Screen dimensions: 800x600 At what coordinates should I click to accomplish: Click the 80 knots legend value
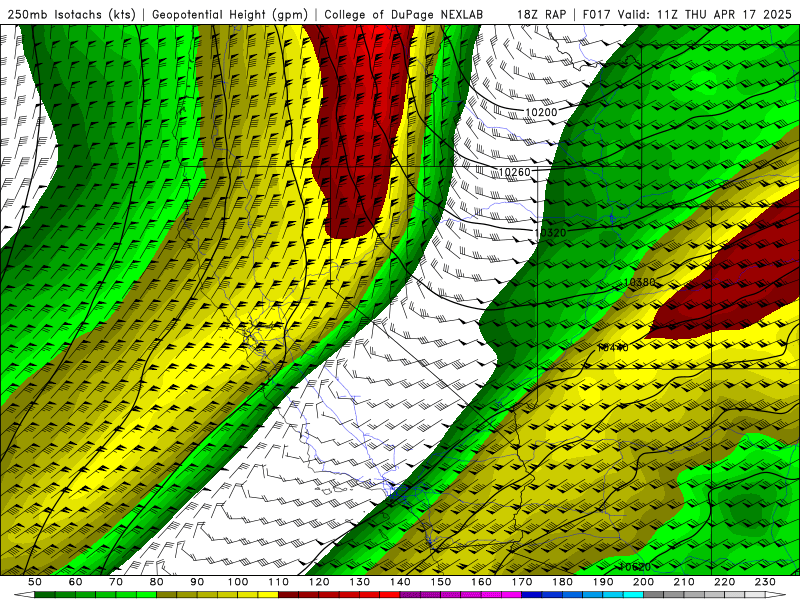point(156,582)
